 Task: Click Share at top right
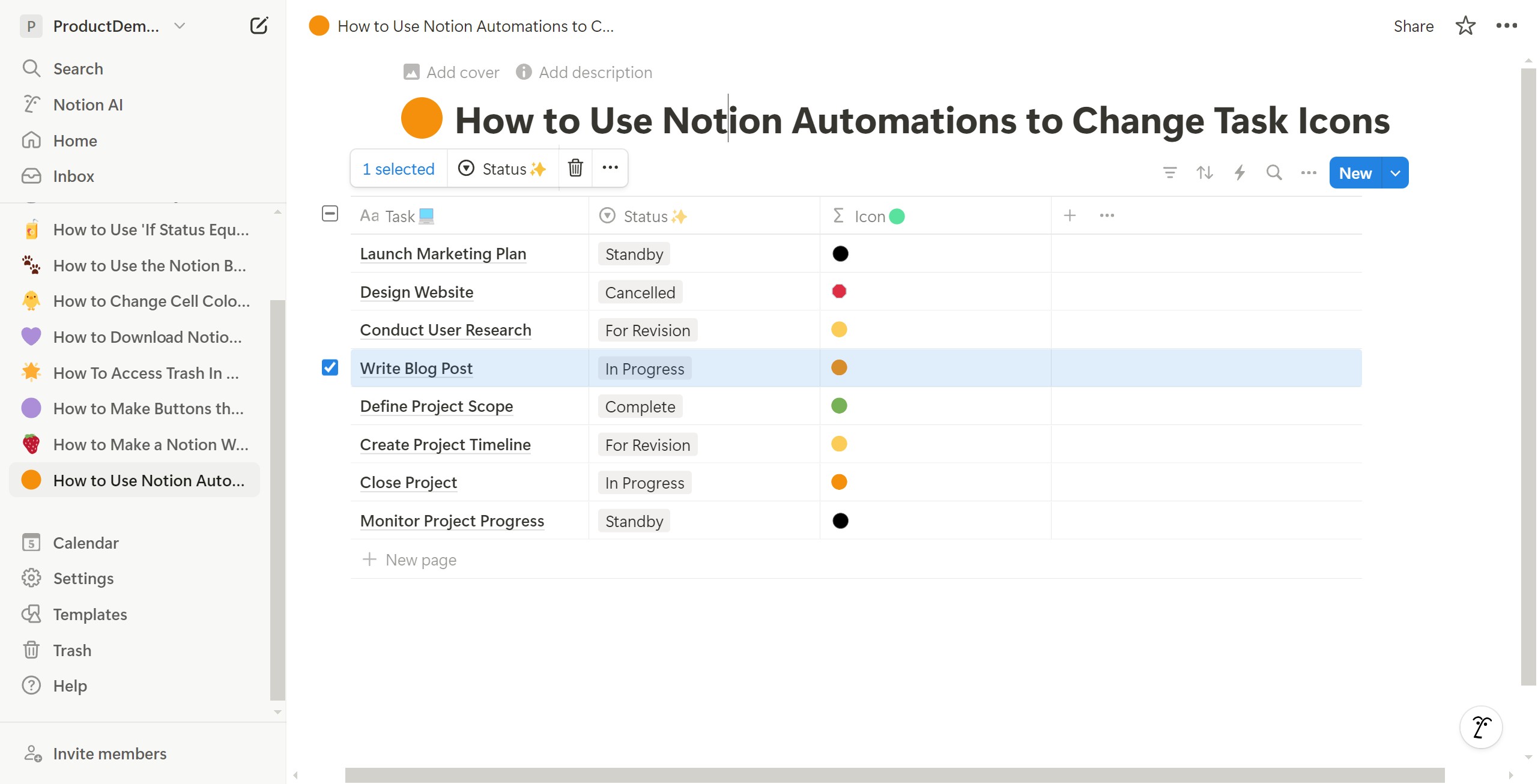click(1413, 26)
